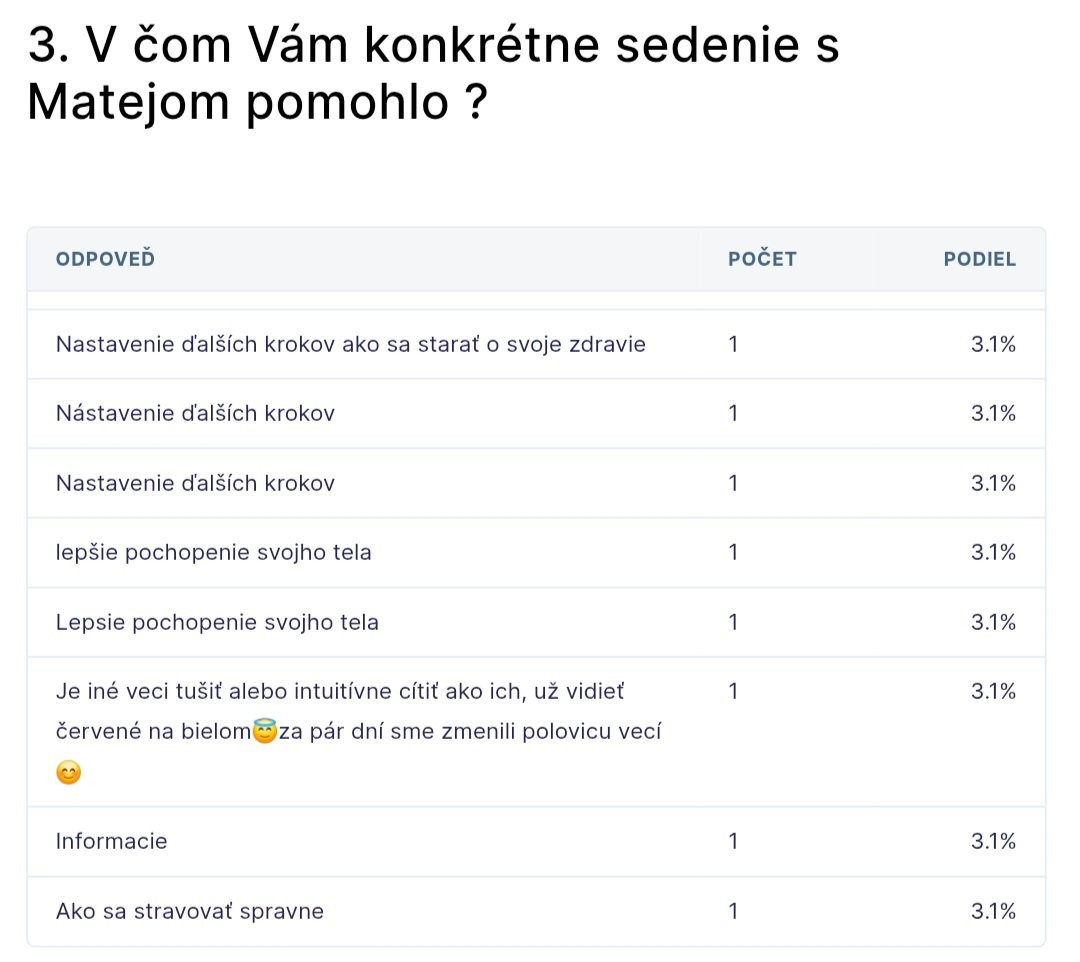Image resolution: width=1080 pixels, height=962 pixels.
Task: Click percentage for "Lepsie pochopenie svojho tela" row
Action: click(993, 622)
